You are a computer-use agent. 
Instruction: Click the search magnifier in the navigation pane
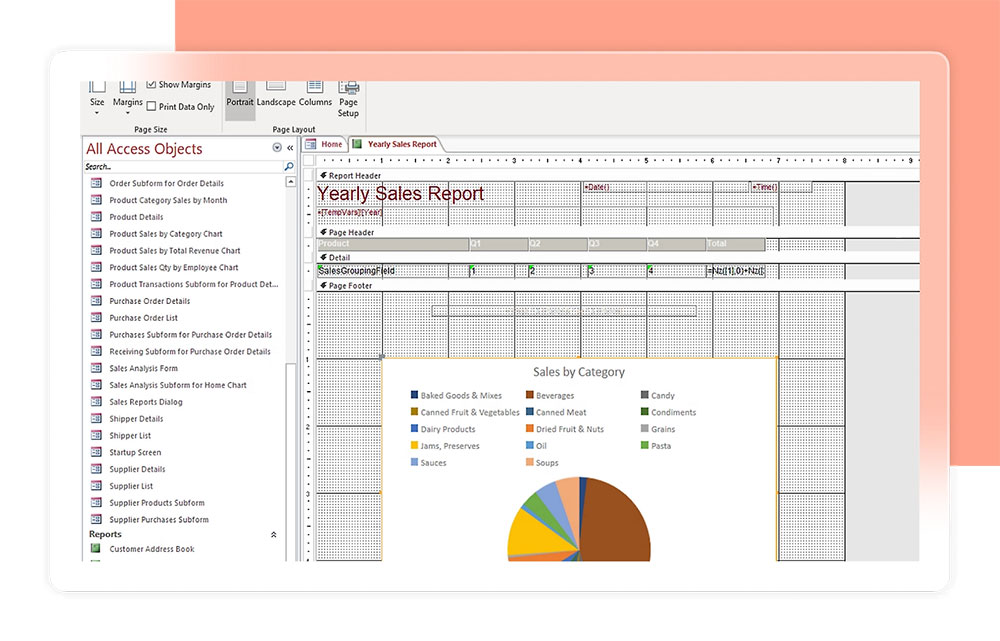pos(289,167)
